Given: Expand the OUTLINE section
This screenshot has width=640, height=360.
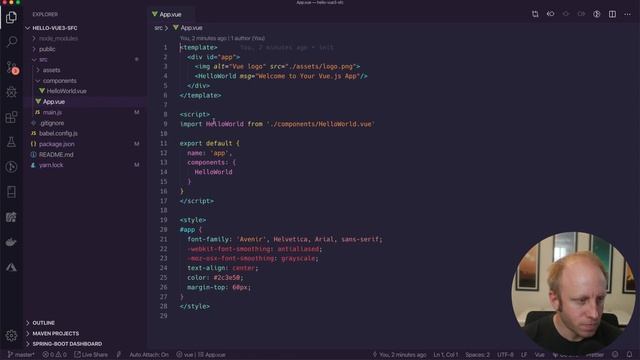Looking at the screenshot, I should pyautogui.click(x=43, y=323).
